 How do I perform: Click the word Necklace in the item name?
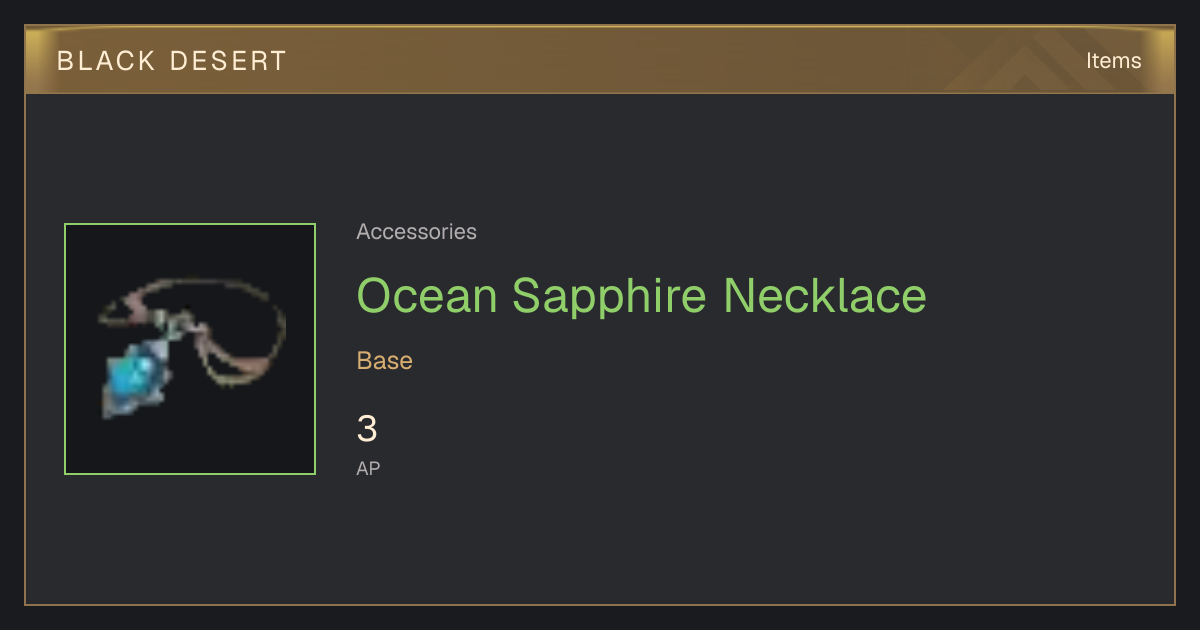(x=825, y=295)
